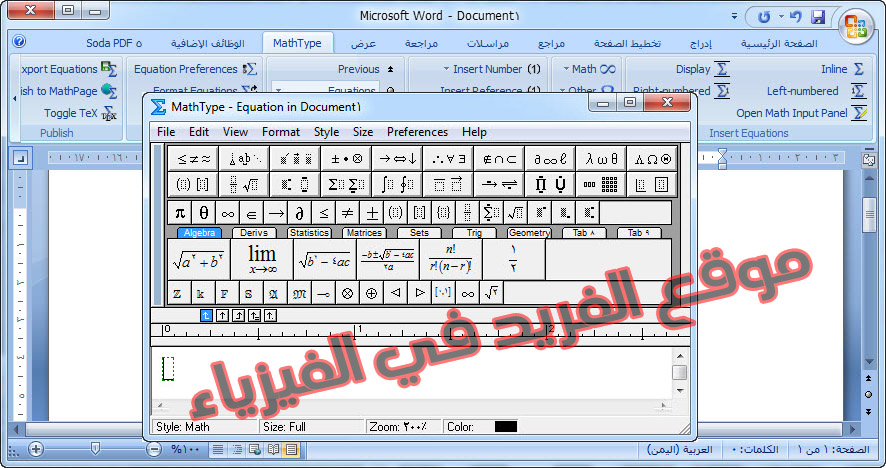Open the miscellaneous symbols palette (∂∞ℓ)

pos(550,159)
